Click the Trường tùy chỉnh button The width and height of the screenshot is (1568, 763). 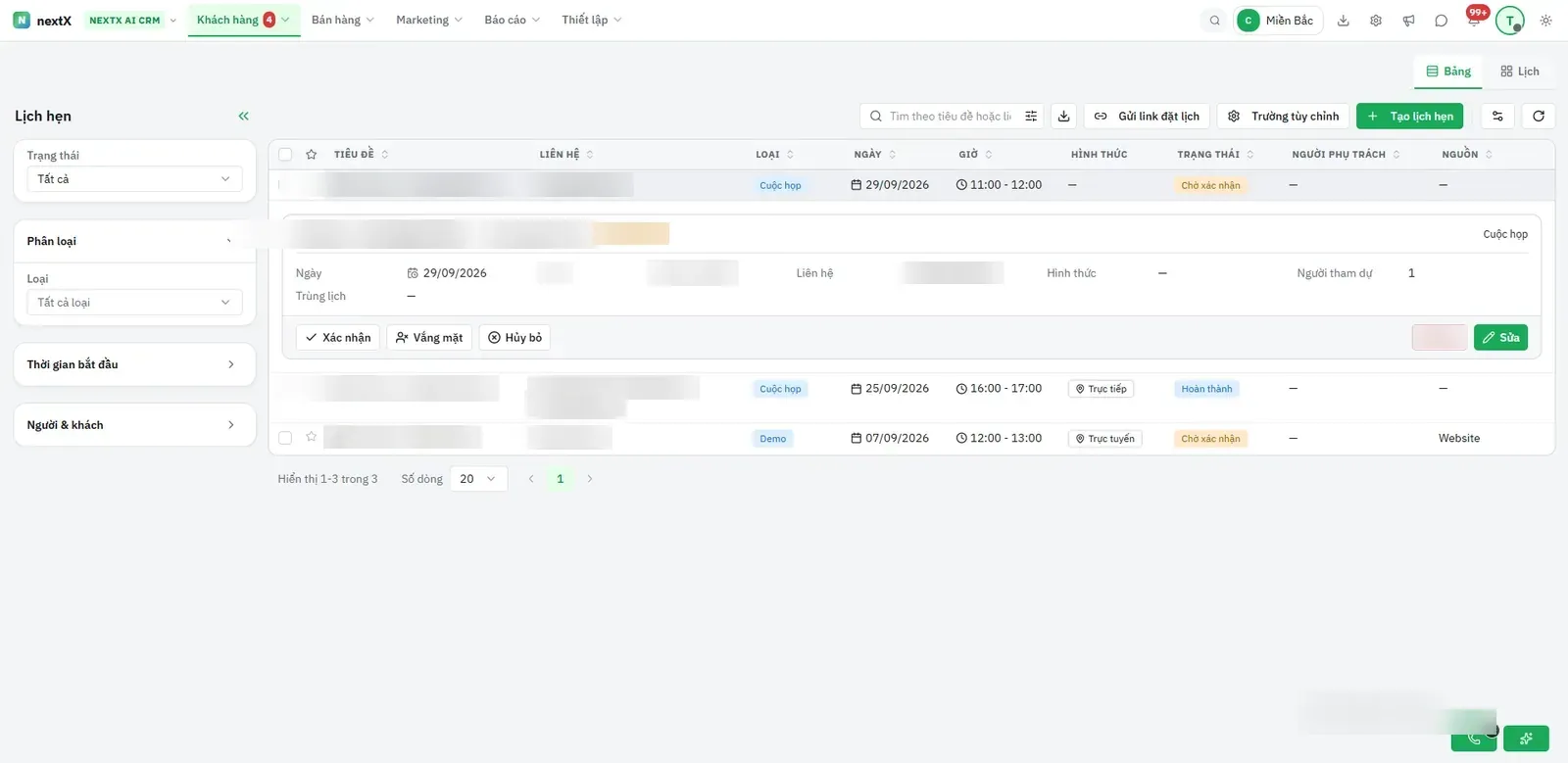coord(1283,116)
